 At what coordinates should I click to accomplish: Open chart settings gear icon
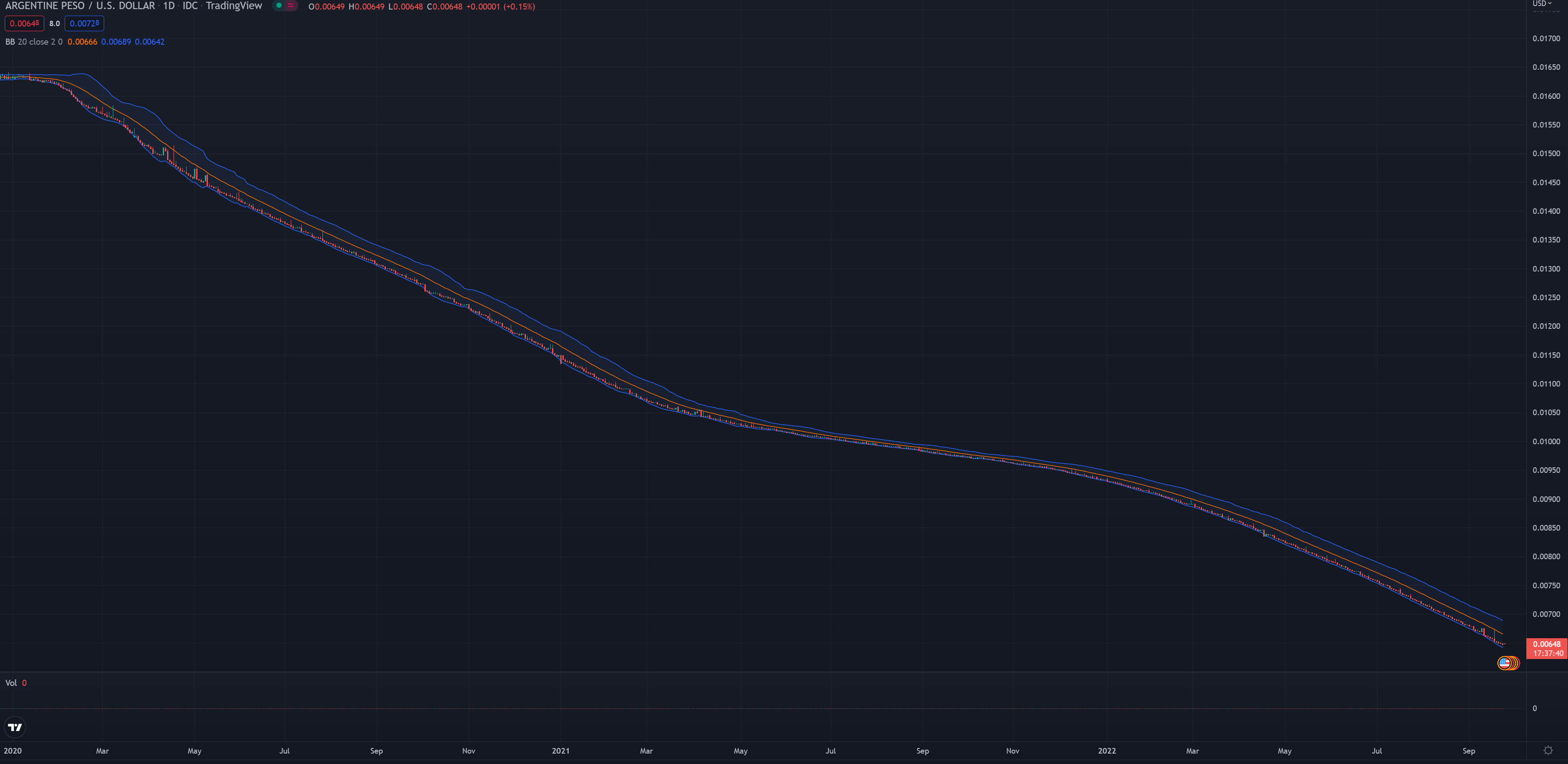tap(1548, 751)
